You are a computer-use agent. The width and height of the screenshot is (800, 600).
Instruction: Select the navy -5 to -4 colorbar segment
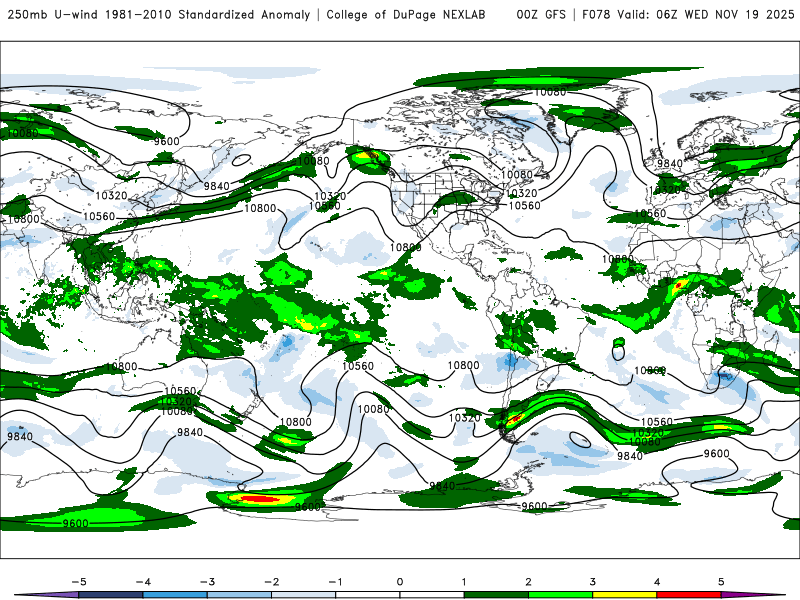pos(111,595)
